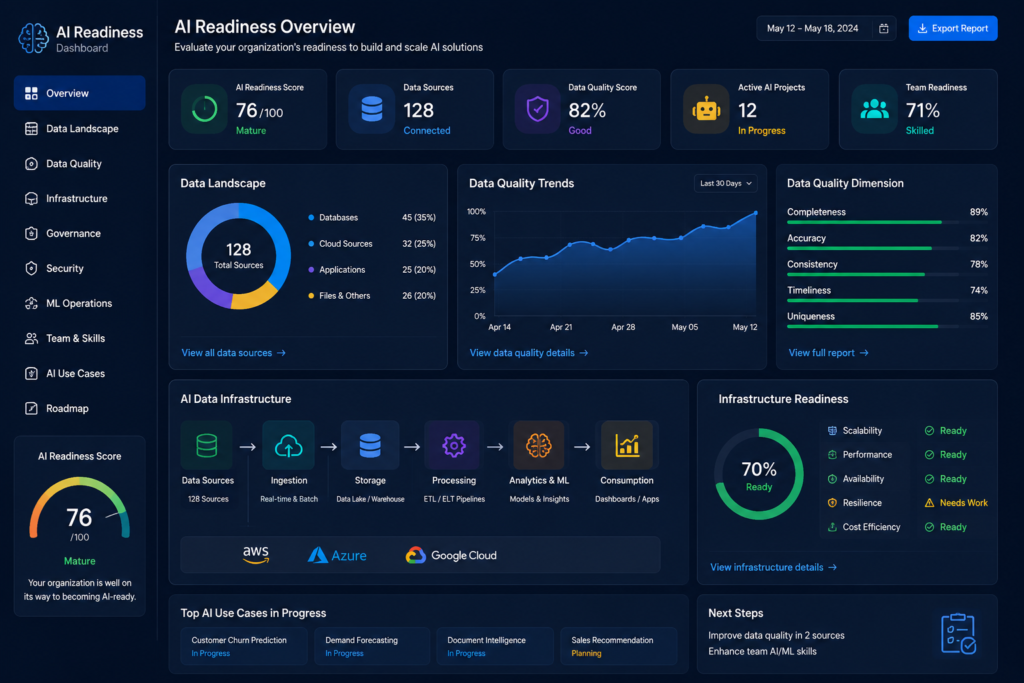Click the AI Readiness brain logo
The width and height of the screenshot is (1024, 683).
click(33, 38)
